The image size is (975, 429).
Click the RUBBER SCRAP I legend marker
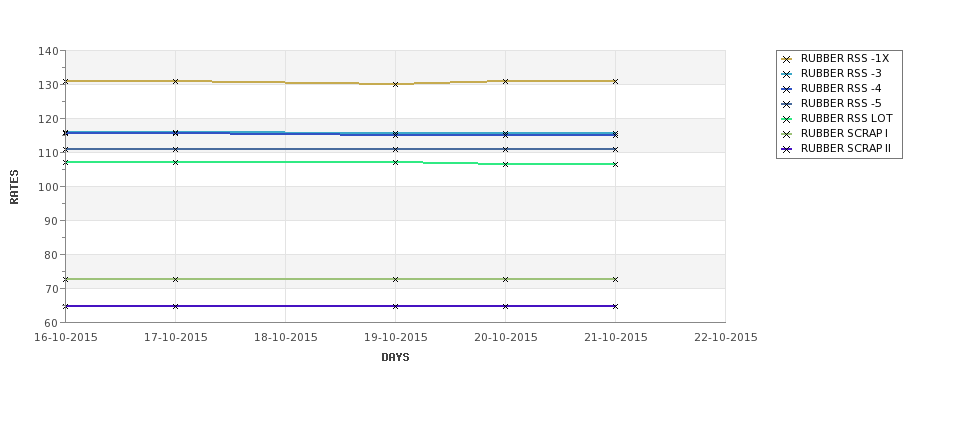[x=787, y=134]
